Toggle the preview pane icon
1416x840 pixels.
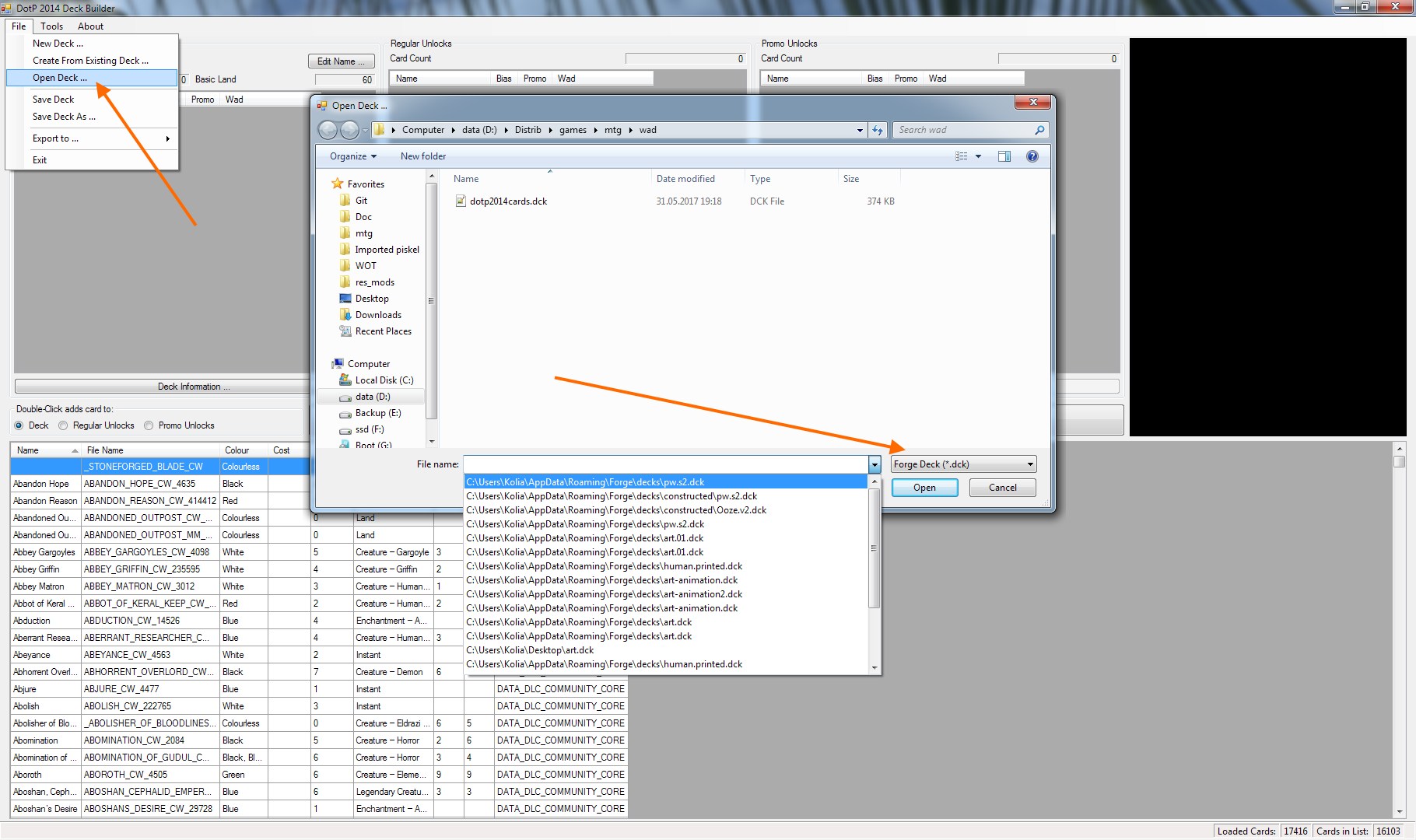pos(1004,156)
